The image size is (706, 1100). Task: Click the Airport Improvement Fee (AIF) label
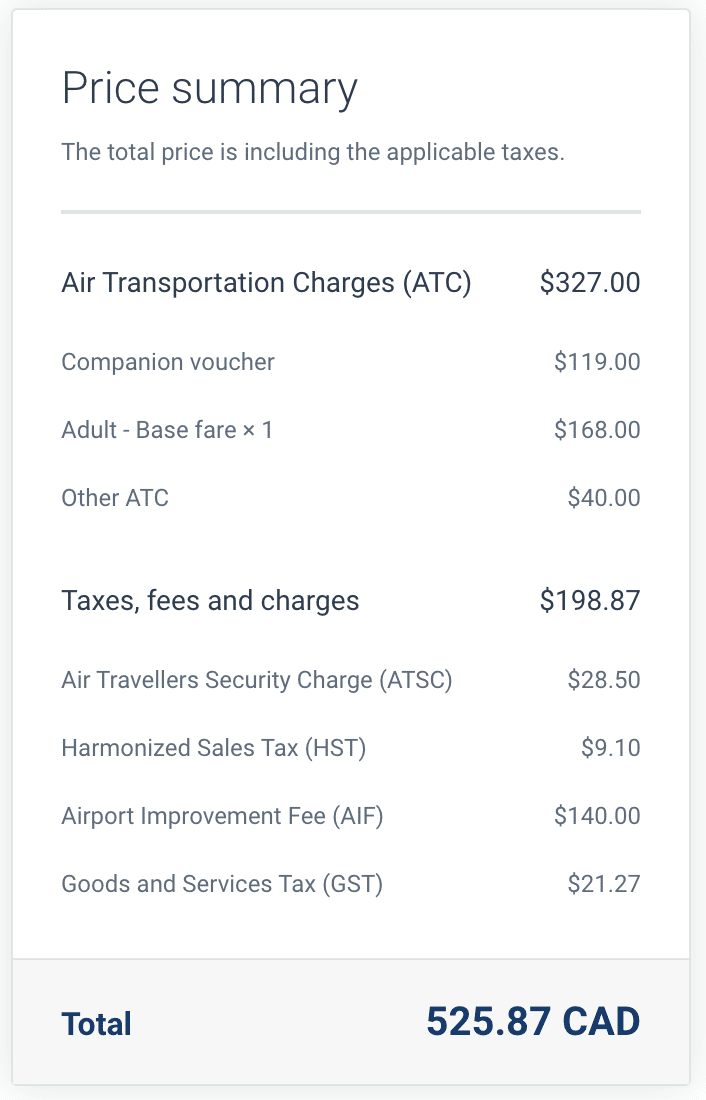[222, 816]
